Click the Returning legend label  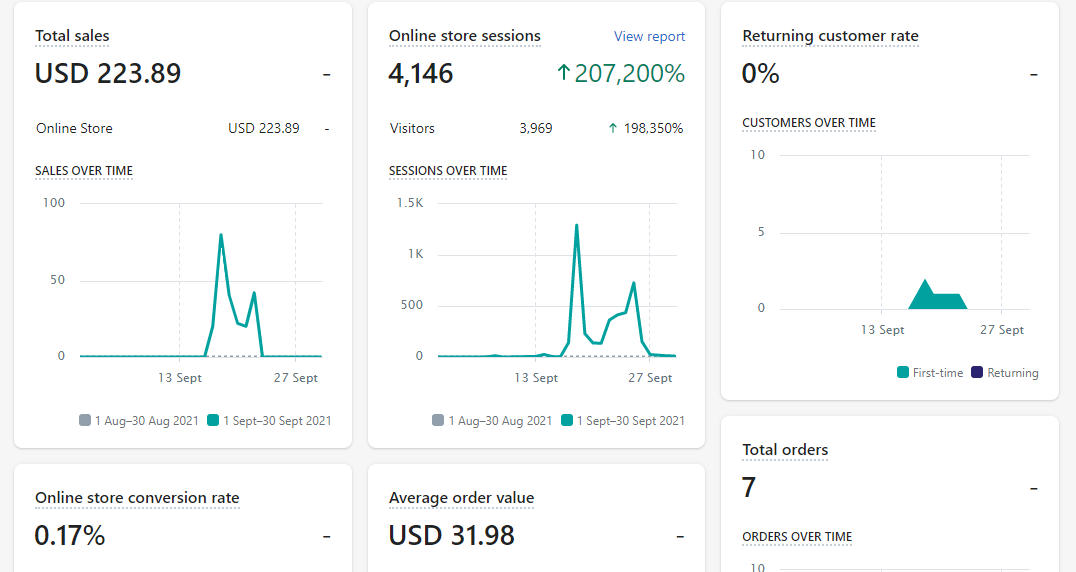[x=1013, y=372]
